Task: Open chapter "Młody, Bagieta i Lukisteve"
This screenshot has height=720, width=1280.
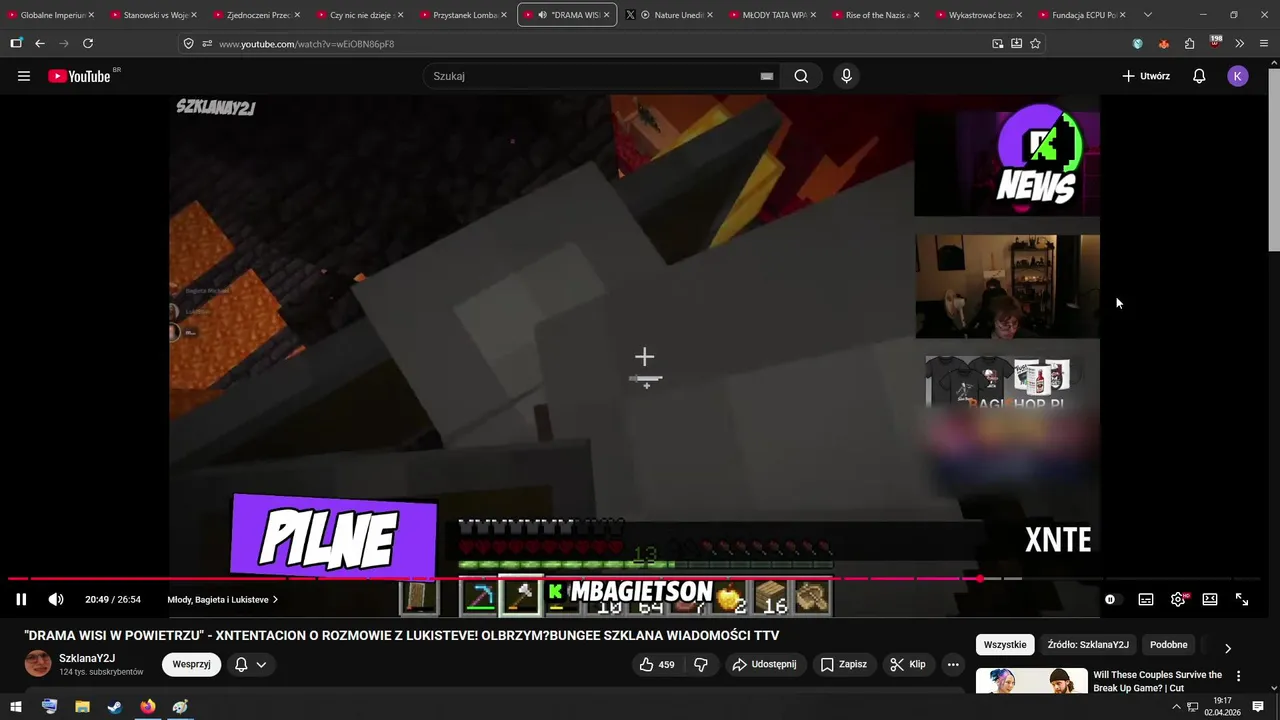Action: click(222, 599)
